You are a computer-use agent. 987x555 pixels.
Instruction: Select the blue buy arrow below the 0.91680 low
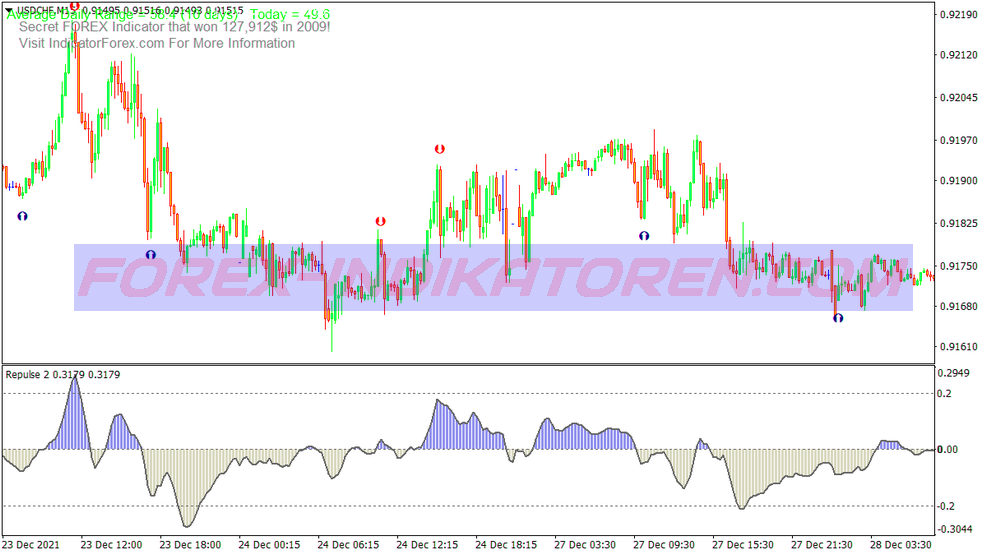(838, 318)
